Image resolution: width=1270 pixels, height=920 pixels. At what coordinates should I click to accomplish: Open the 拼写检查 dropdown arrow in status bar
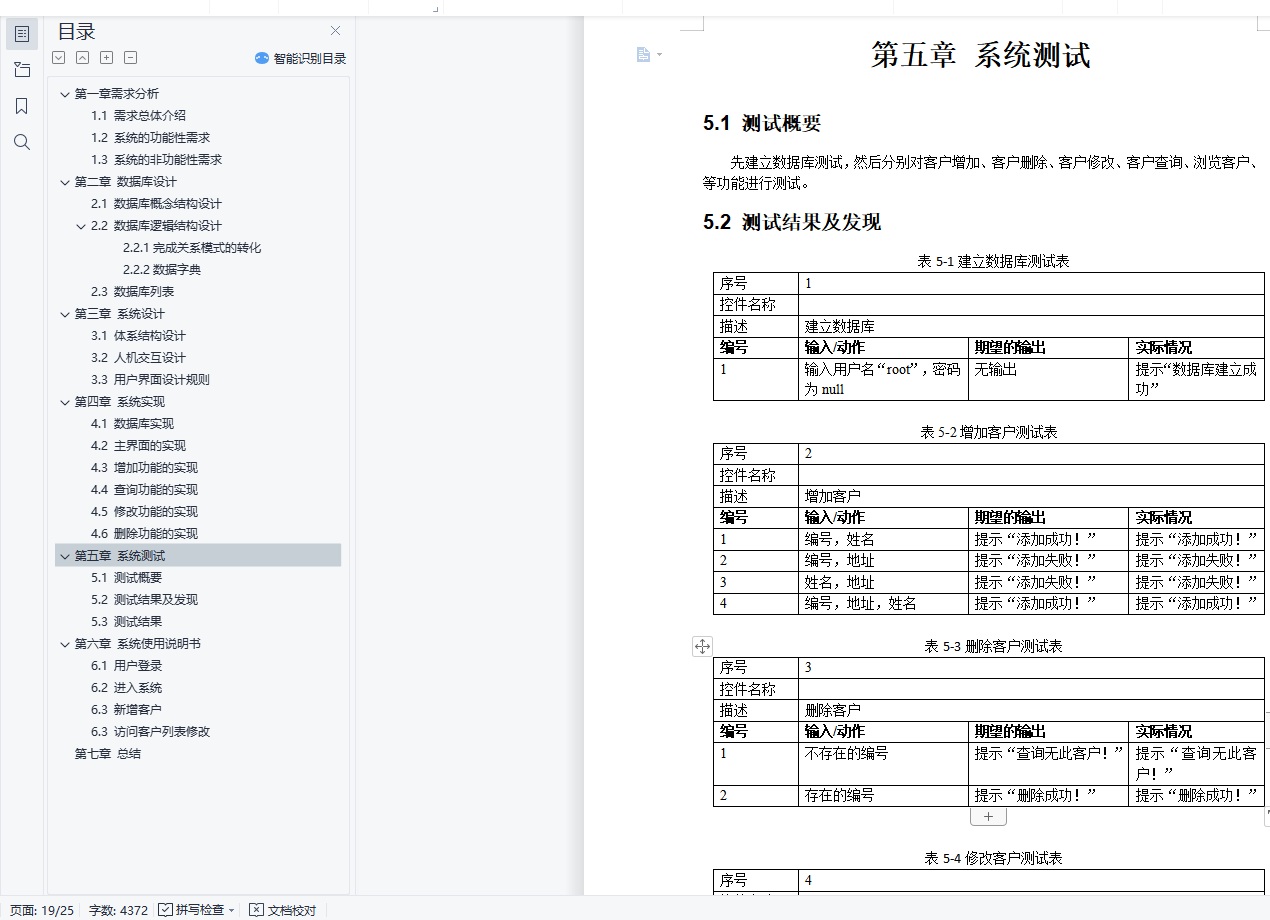tap(232, 910)
